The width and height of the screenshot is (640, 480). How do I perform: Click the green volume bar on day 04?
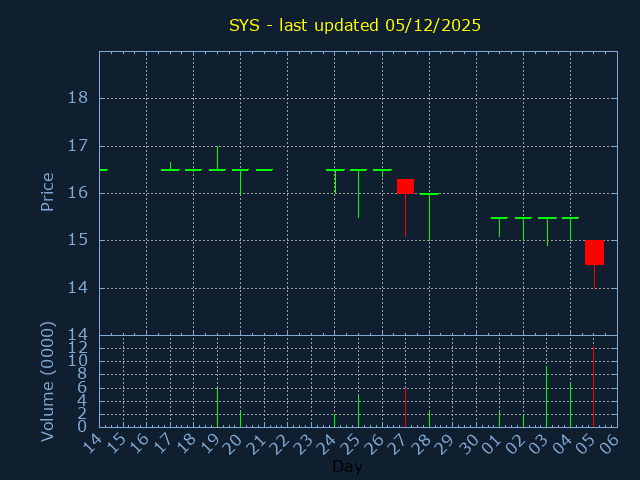coord(570,405)
